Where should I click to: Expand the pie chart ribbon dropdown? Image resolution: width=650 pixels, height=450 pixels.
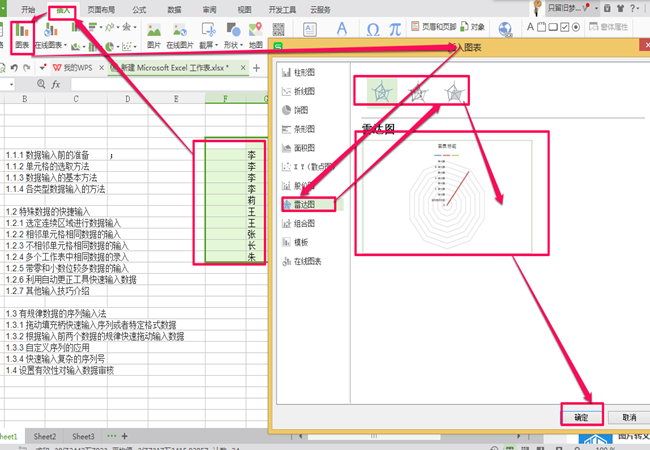click(118, 46)
